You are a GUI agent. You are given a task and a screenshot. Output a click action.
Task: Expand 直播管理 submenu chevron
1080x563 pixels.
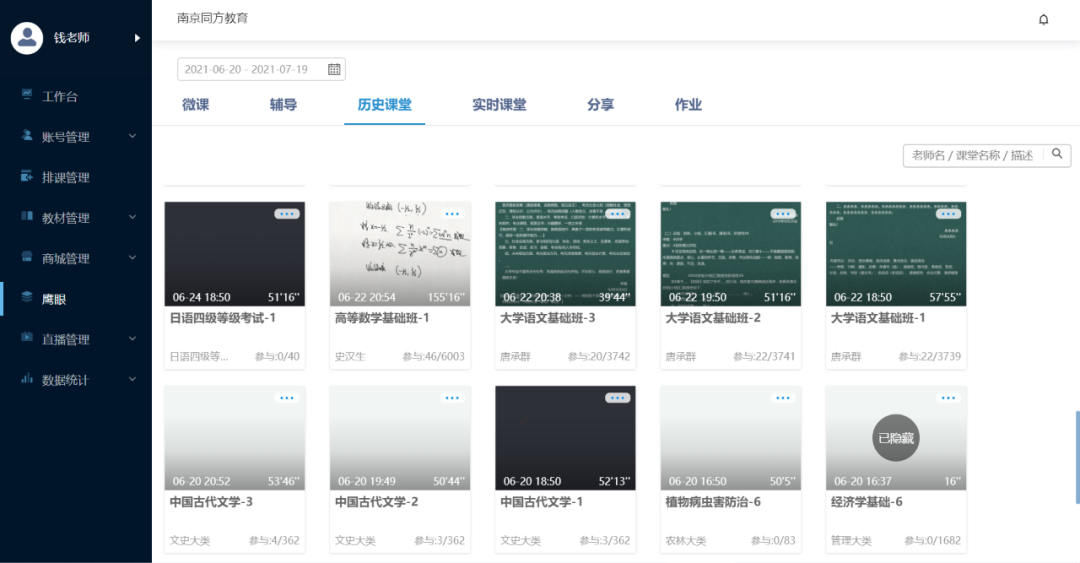click(x=132, y=338)
